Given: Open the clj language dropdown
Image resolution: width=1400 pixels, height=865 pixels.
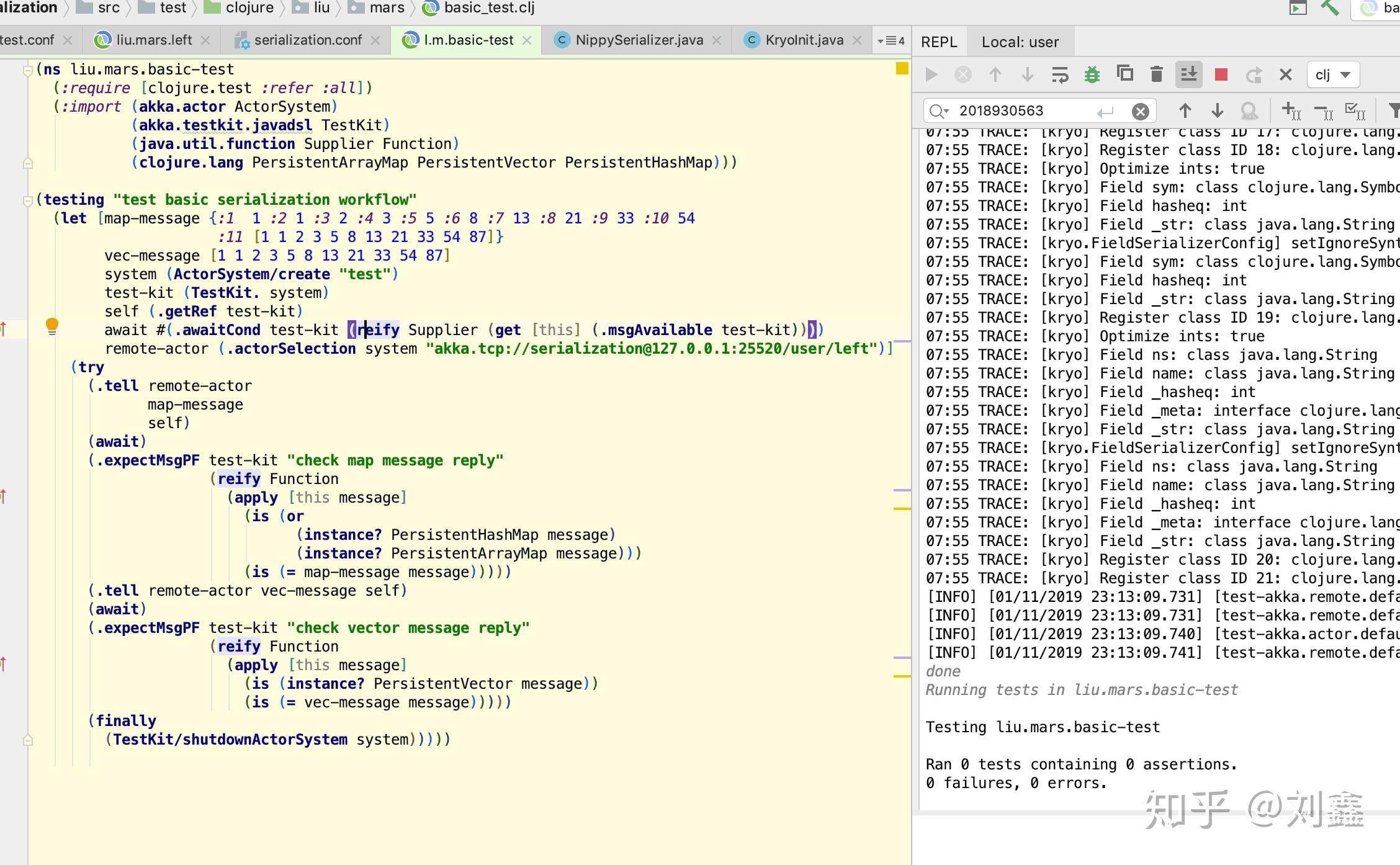Looking at the screenshot, I should [x=1333, y=75].
